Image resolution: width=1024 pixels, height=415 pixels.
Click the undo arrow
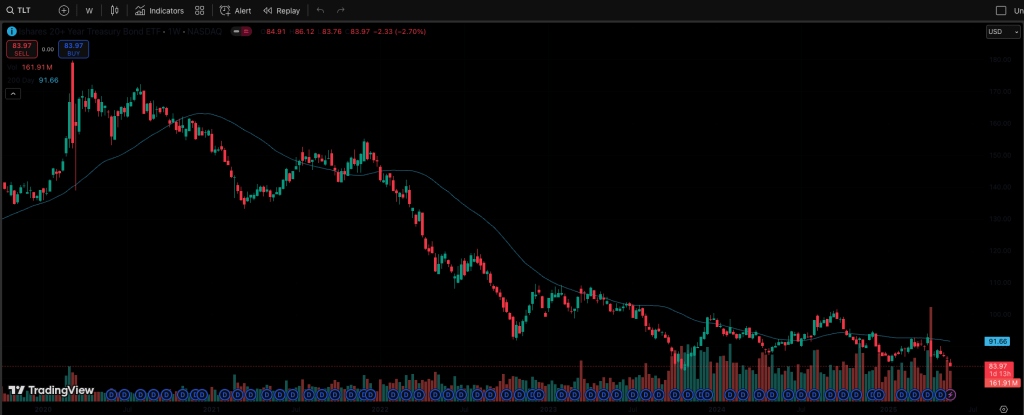tap(320, 10)
